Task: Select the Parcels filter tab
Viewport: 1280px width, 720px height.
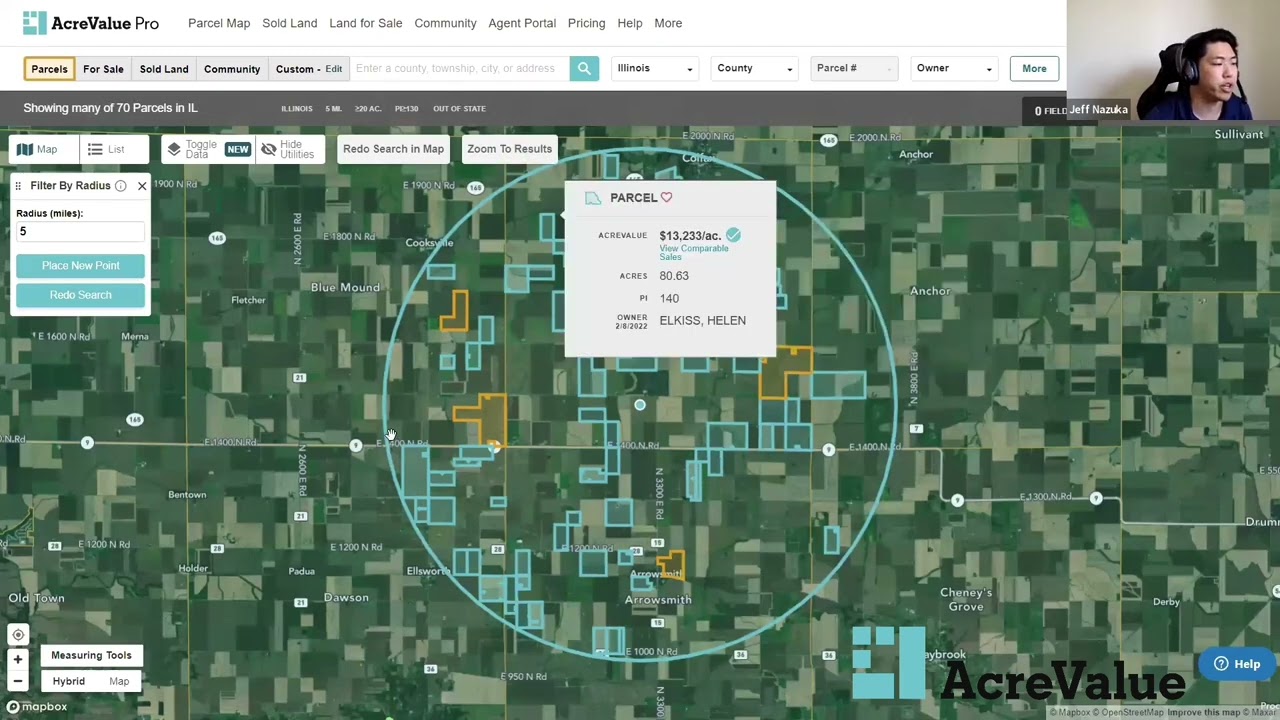Action: (49, 69)
